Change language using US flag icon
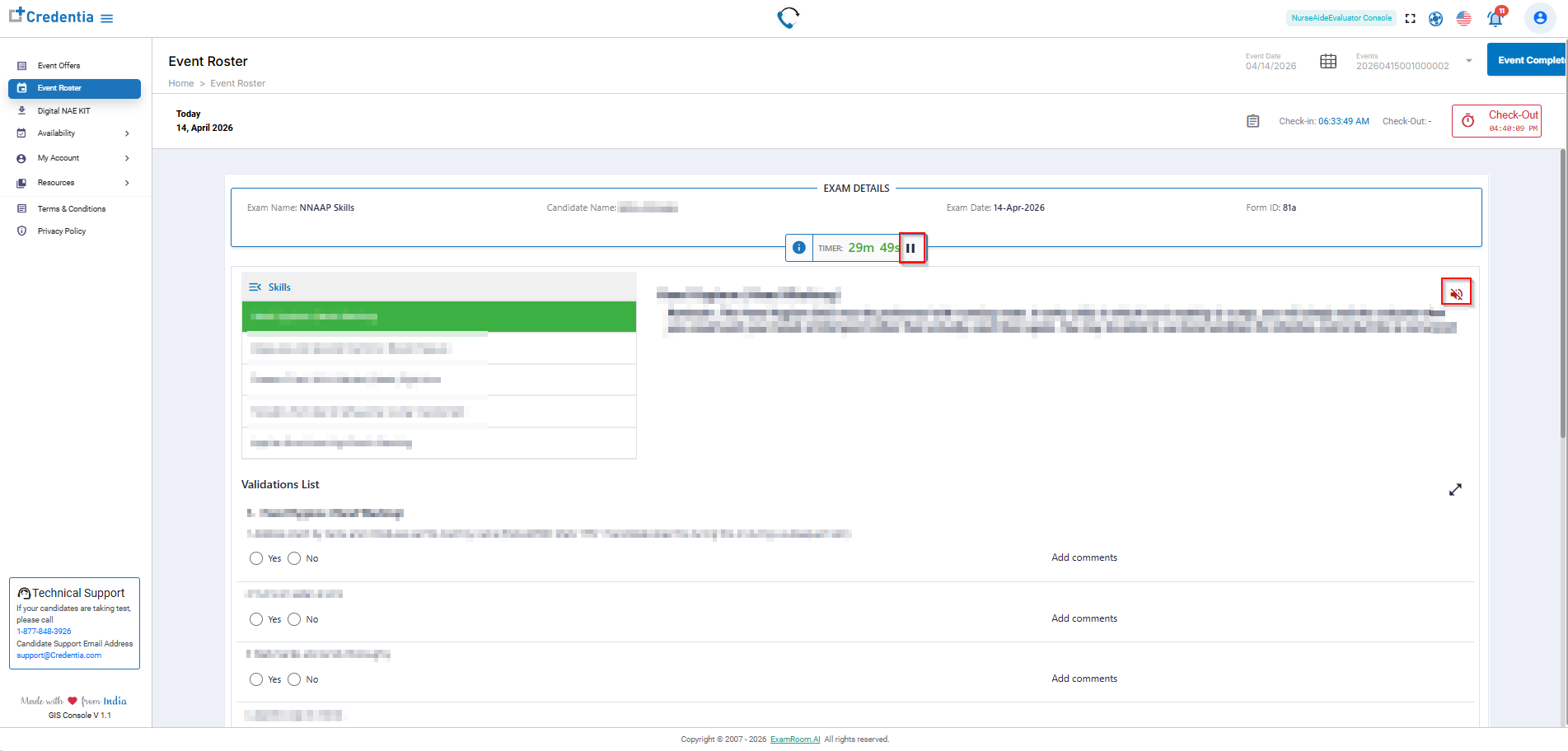 pos(1463,18)
